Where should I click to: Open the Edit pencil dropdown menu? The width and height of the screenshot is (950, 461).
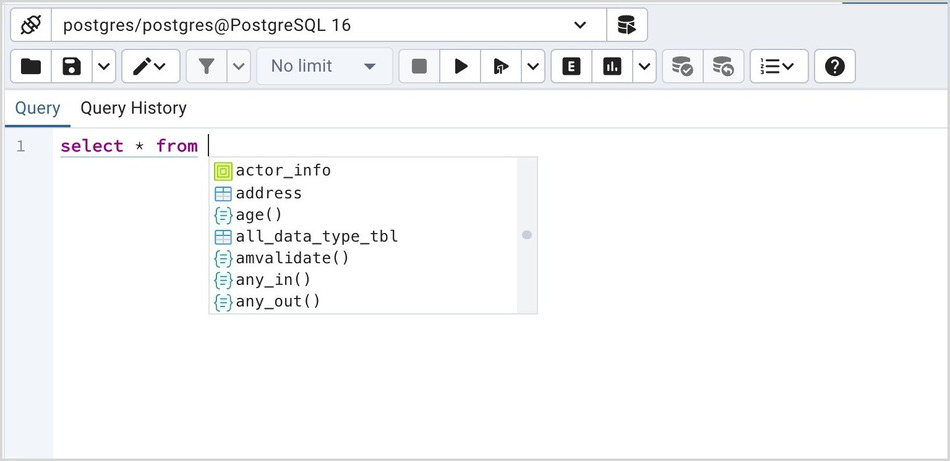(151, 66)
